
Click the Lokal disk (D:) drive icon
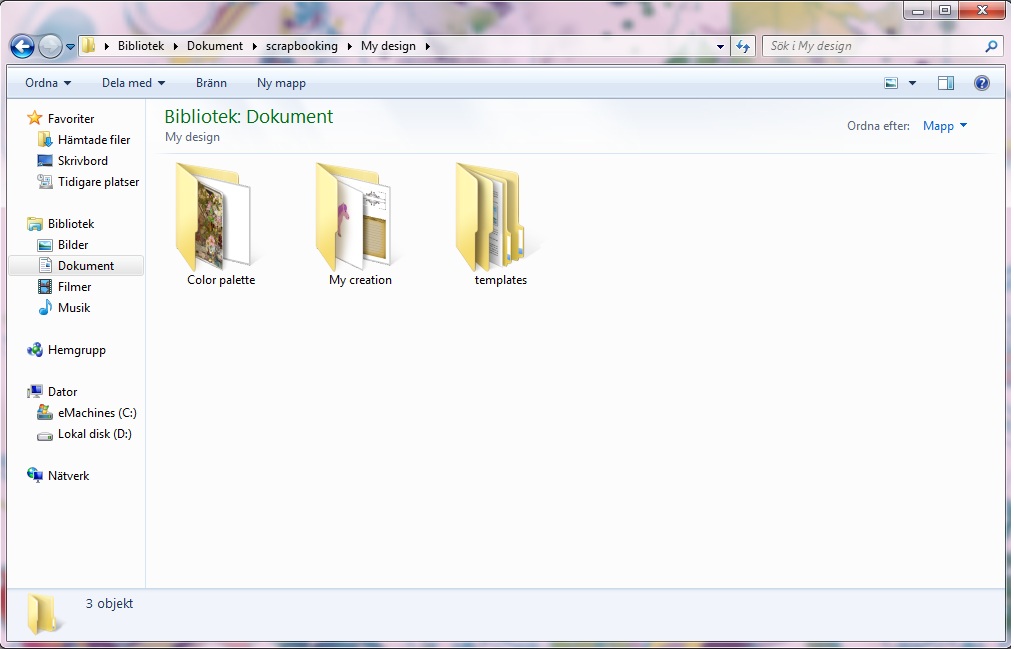click(45, 435)
